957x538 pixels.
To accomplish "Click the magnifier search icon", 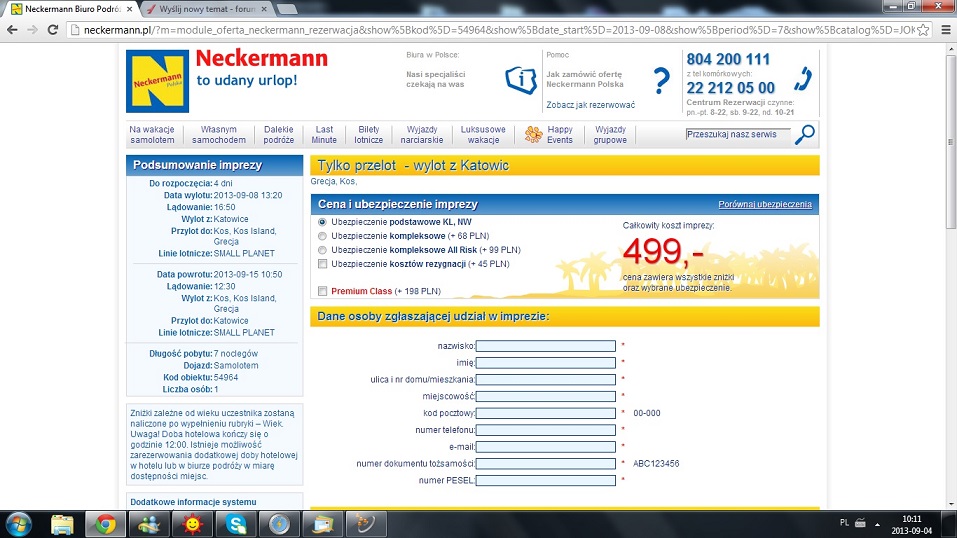I will [804, 134].
